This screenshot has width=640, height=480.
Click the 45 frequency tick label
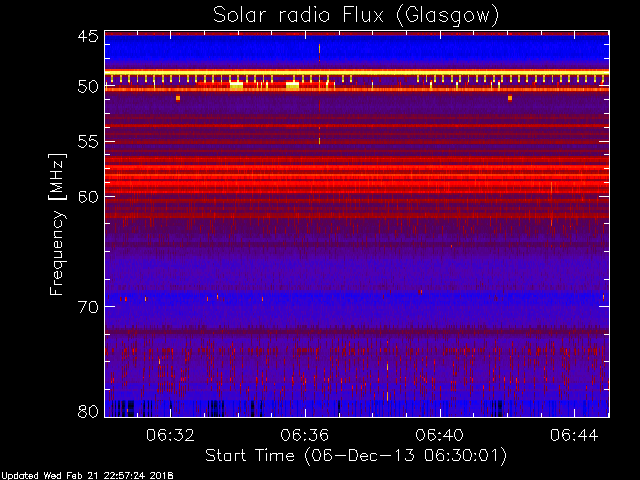pos(88,37)
